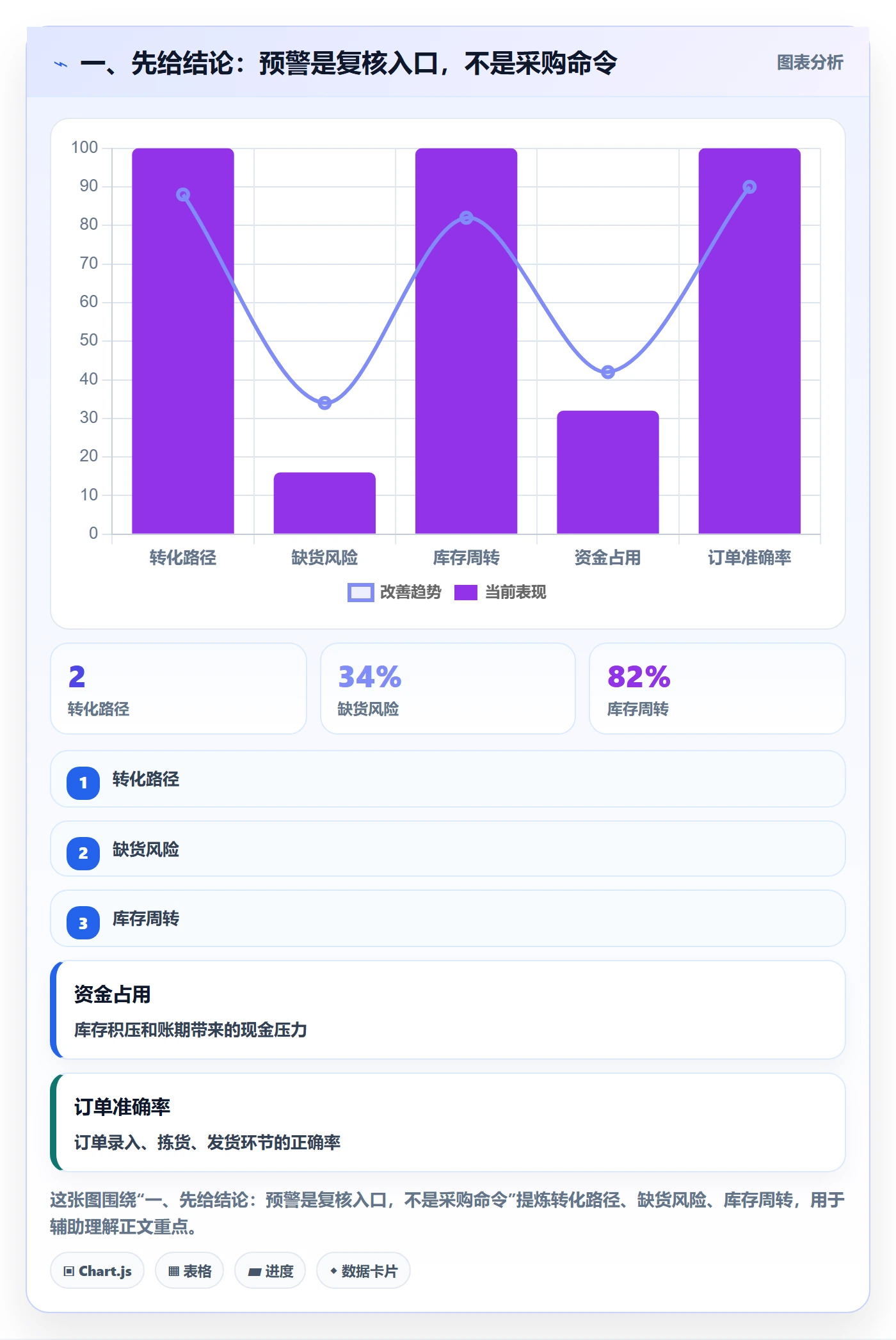The width and height of the screenshot is (896, 1340).
Task: Click the y-axis value 100
Action: click(x=84, y=148)
